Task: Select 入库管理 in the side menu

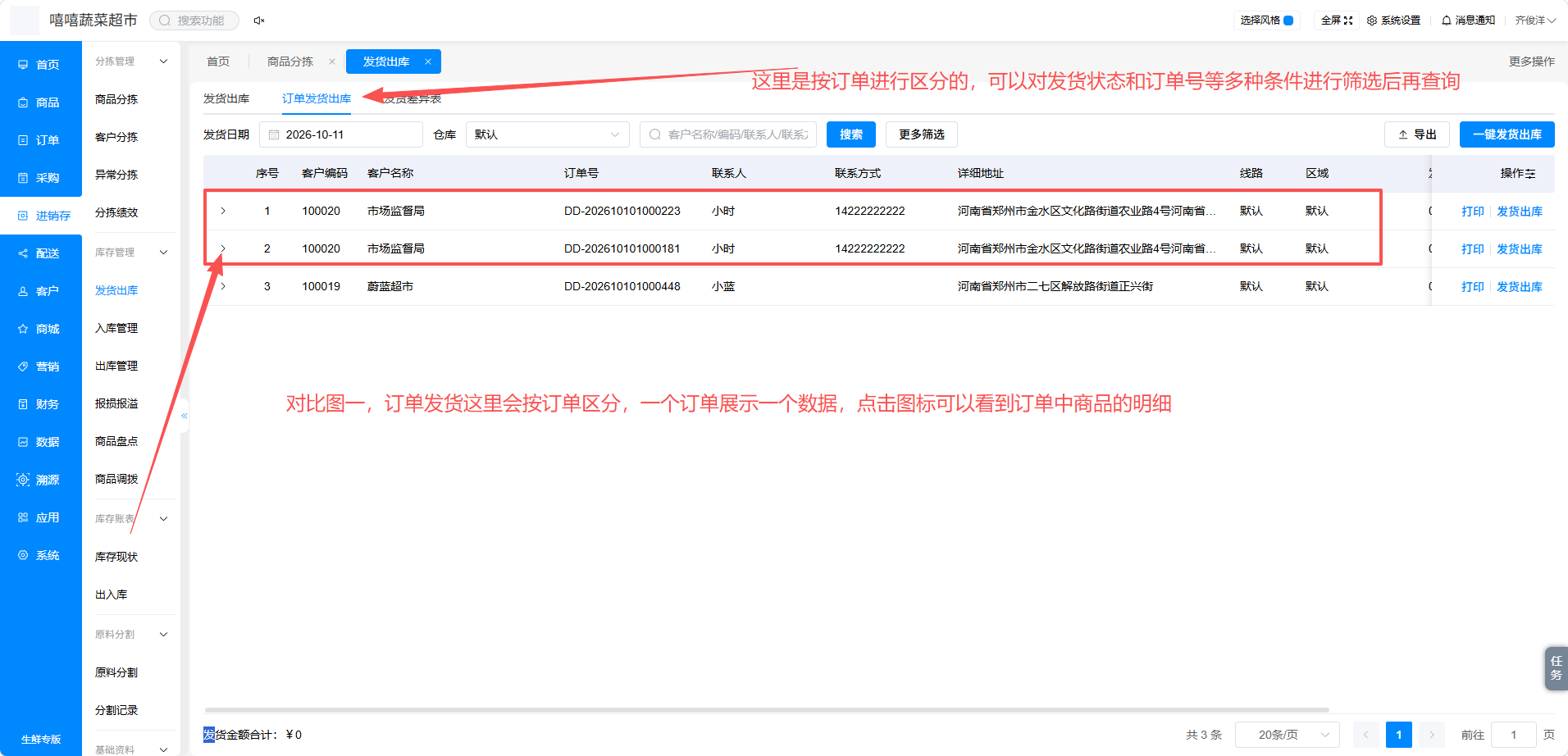Action: tap(116, 328)
